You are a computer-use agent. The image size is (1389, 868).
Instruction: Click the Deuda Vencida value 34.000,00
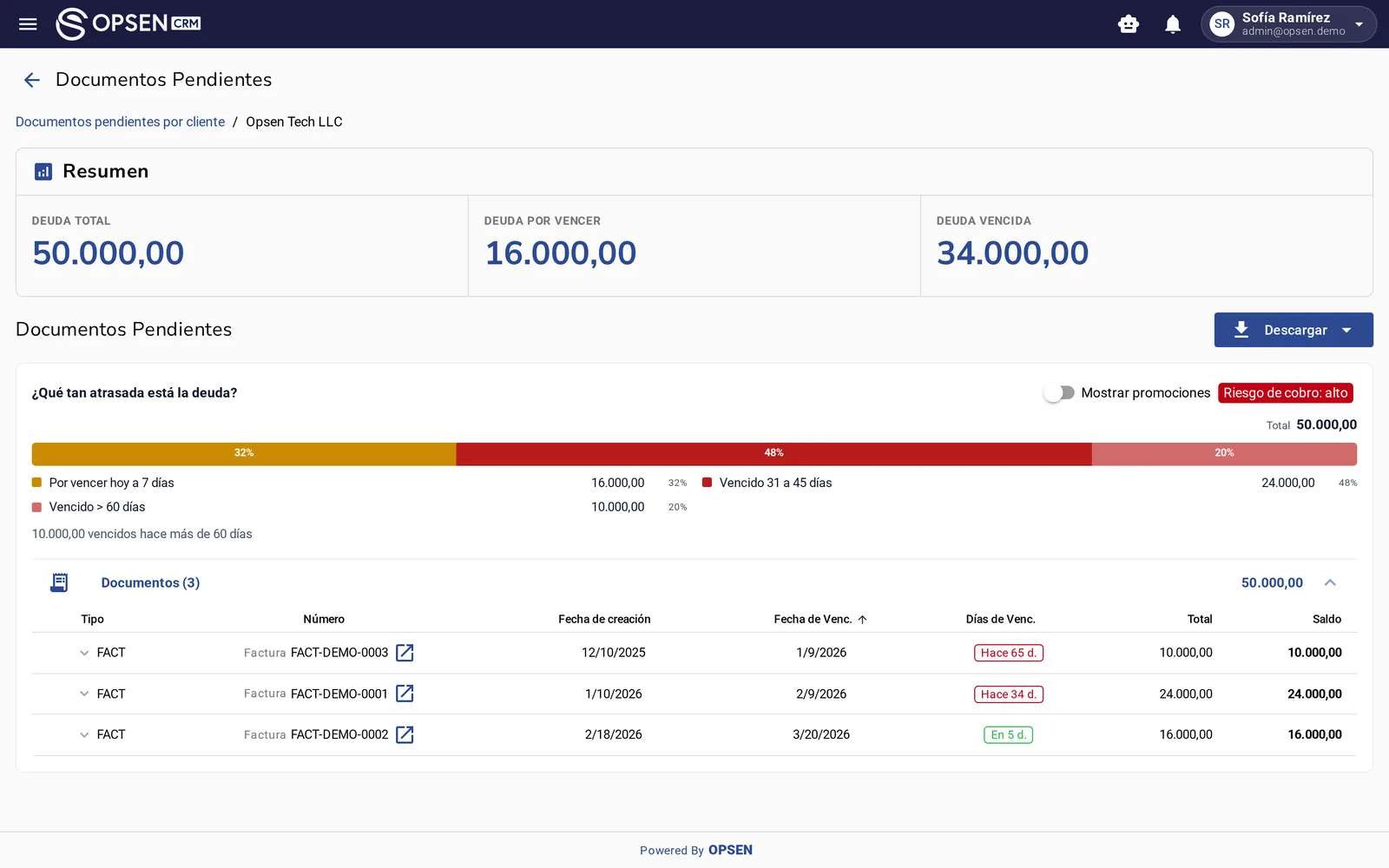click(1012, 253)
